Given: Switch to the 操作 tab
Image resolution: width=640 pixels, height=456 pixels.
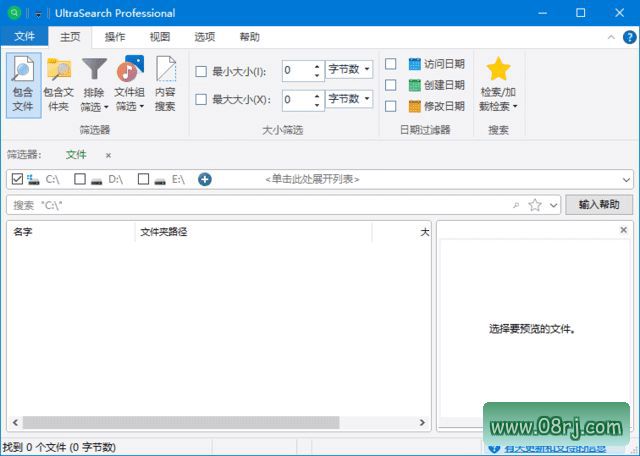Looking at the screenshot, I should pyautogui.click(x=115, y=37).
